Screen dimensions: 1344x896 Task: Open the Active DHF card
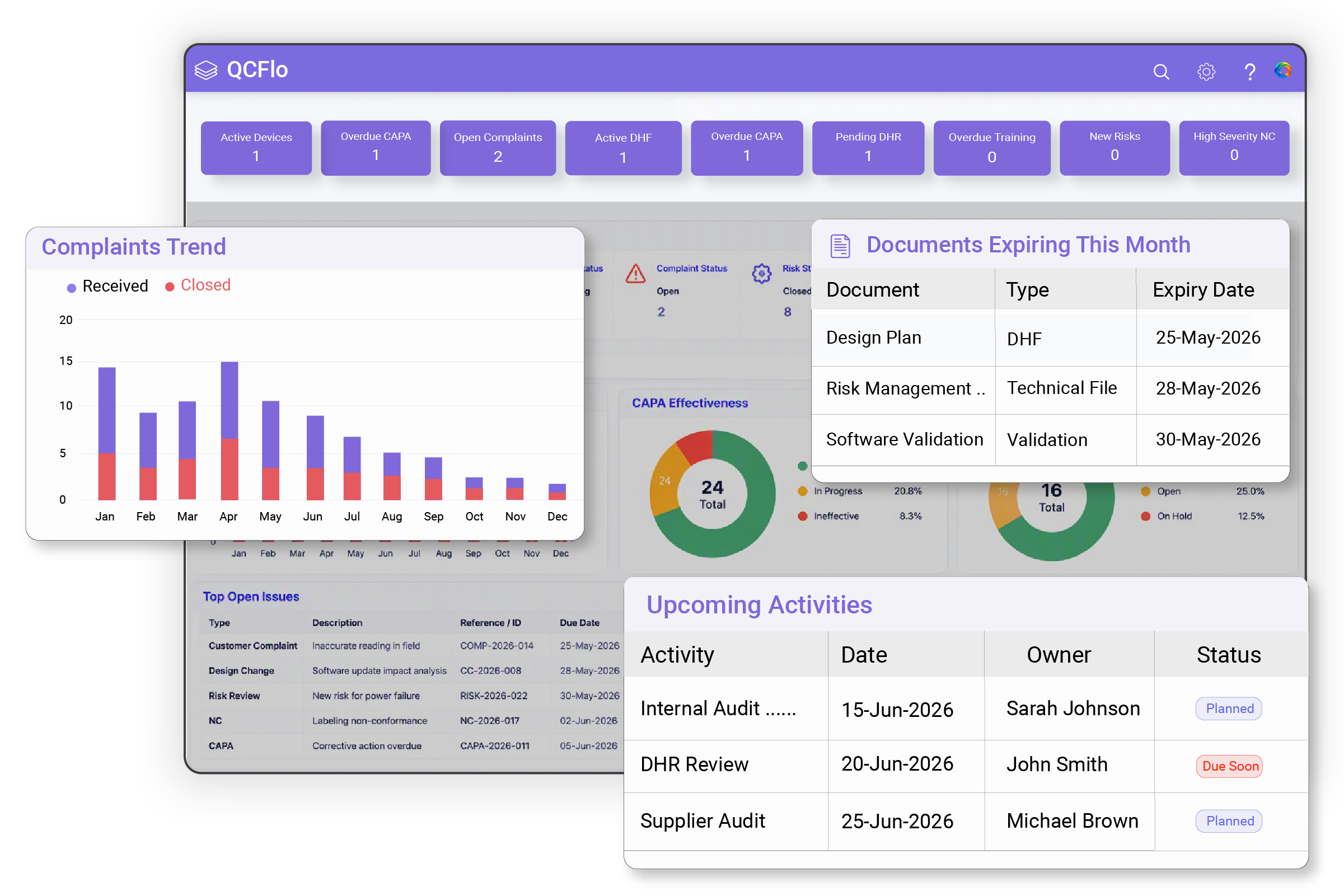point(623,148)
